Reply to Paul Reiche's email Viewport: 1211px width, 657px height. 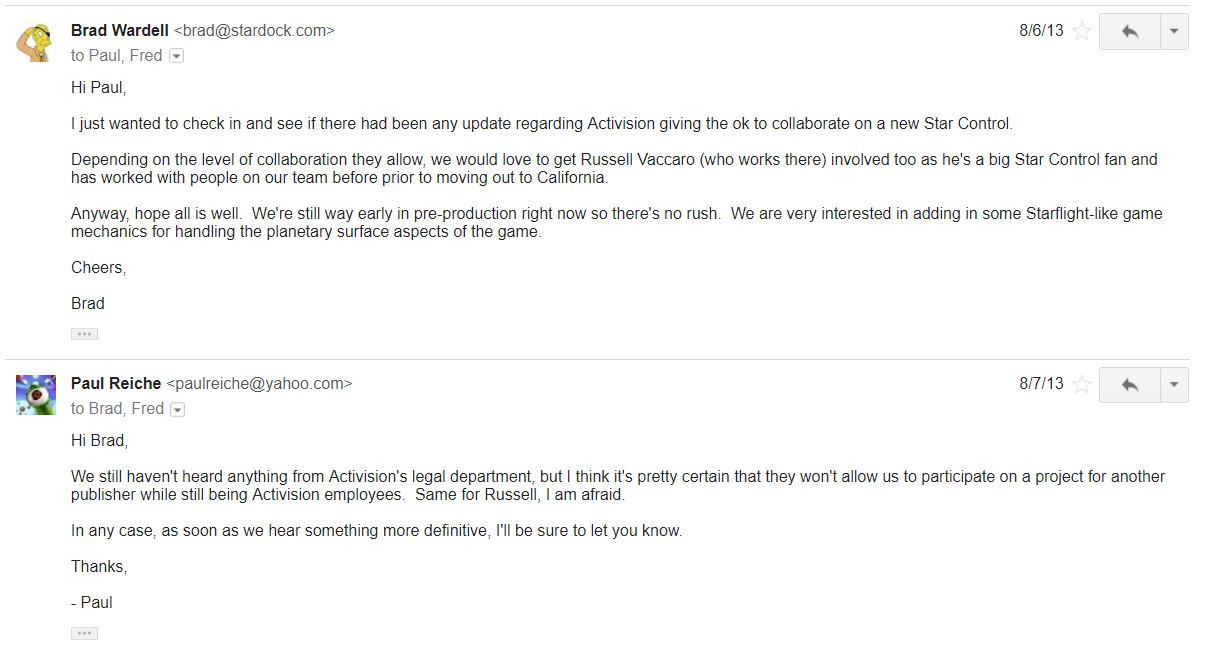click(x=1129, y=384)
